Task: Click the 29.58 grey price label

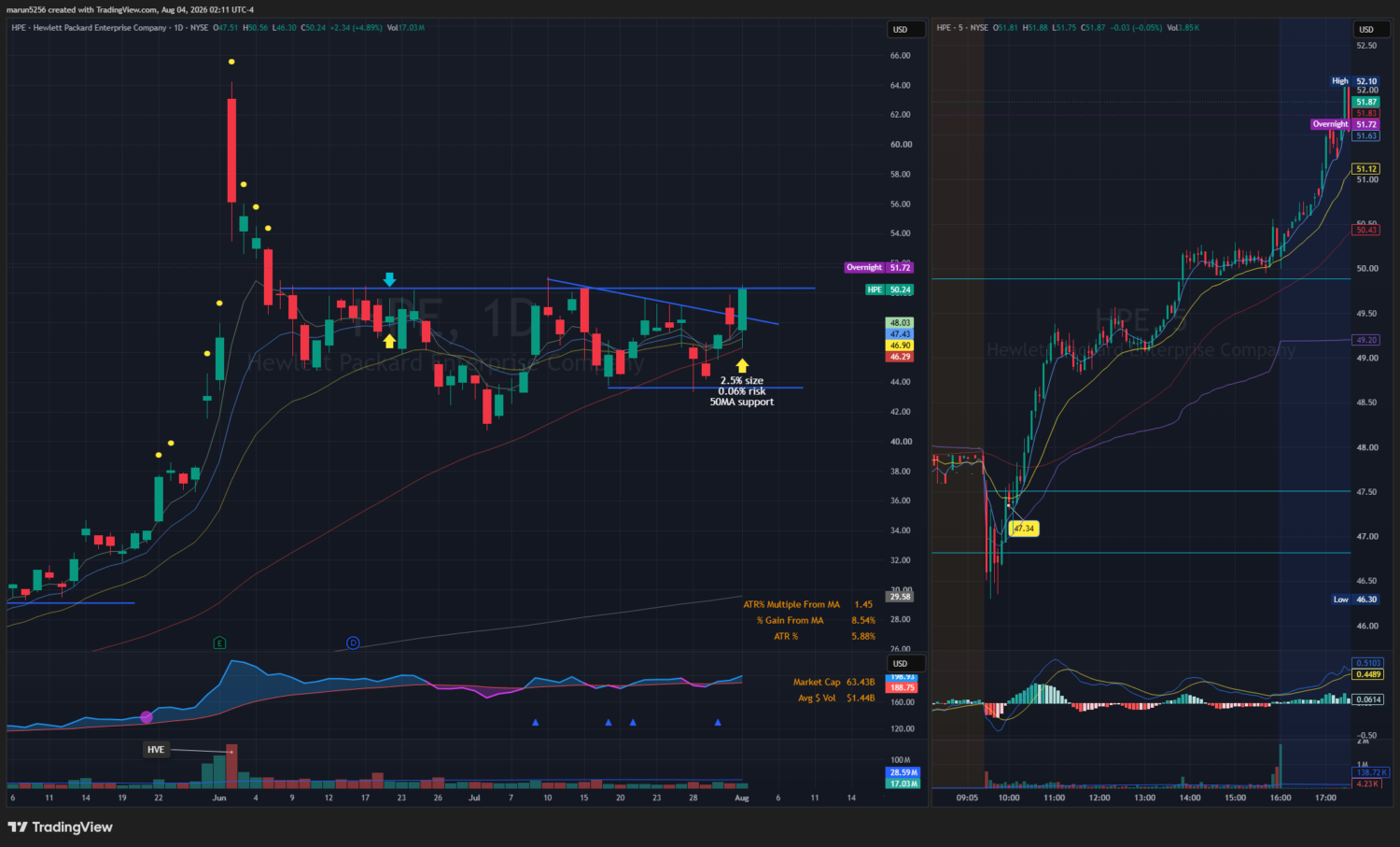Action: click(900, 597)
